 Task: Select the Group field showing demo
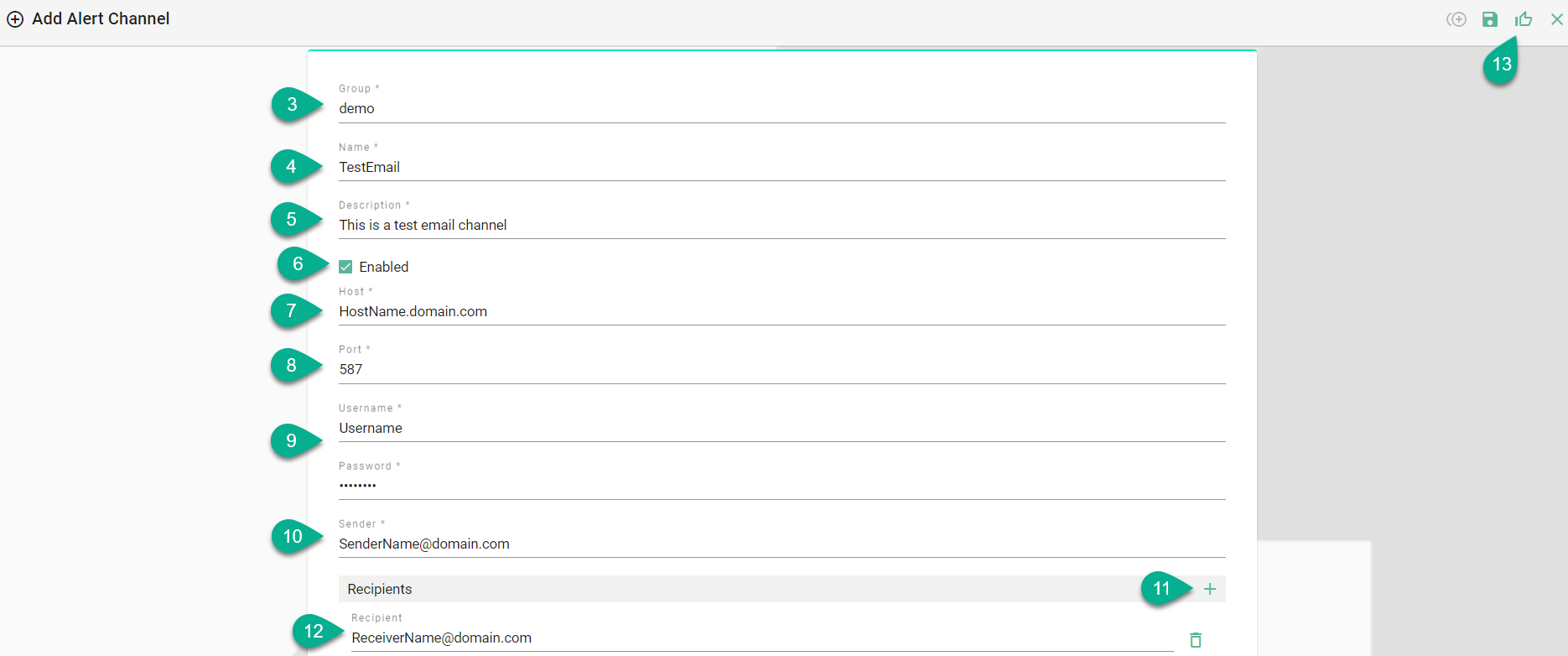coord(781,109)
